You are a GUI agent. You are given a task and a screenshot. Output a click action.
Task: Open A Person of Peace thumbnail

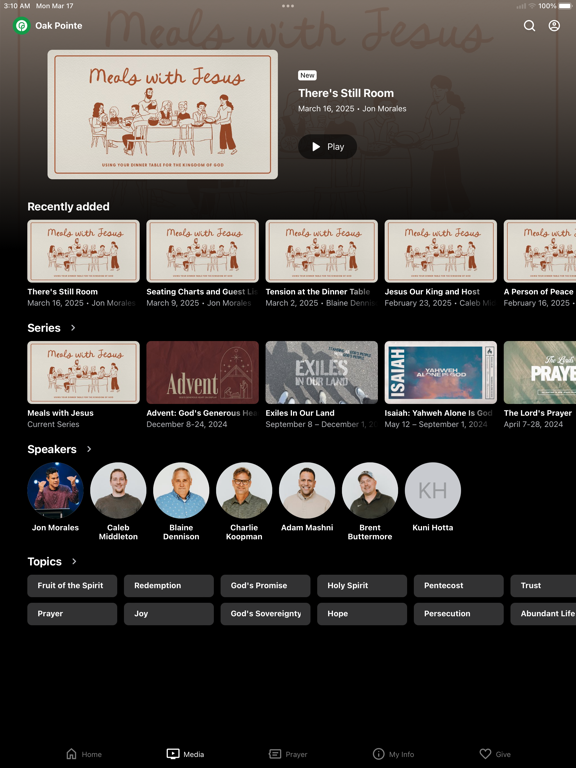(x=540, y=251)
